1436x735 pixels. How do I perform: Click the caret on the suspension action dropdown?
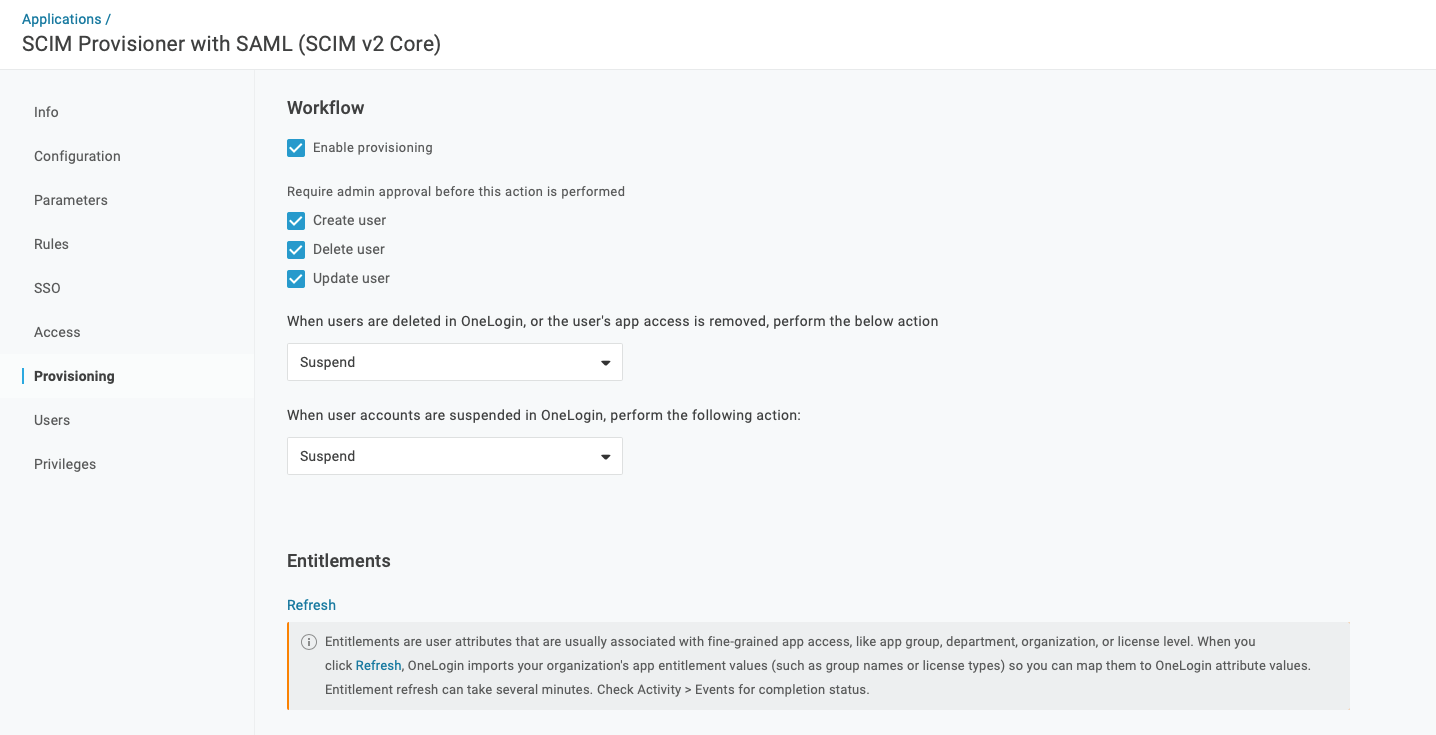605,456
